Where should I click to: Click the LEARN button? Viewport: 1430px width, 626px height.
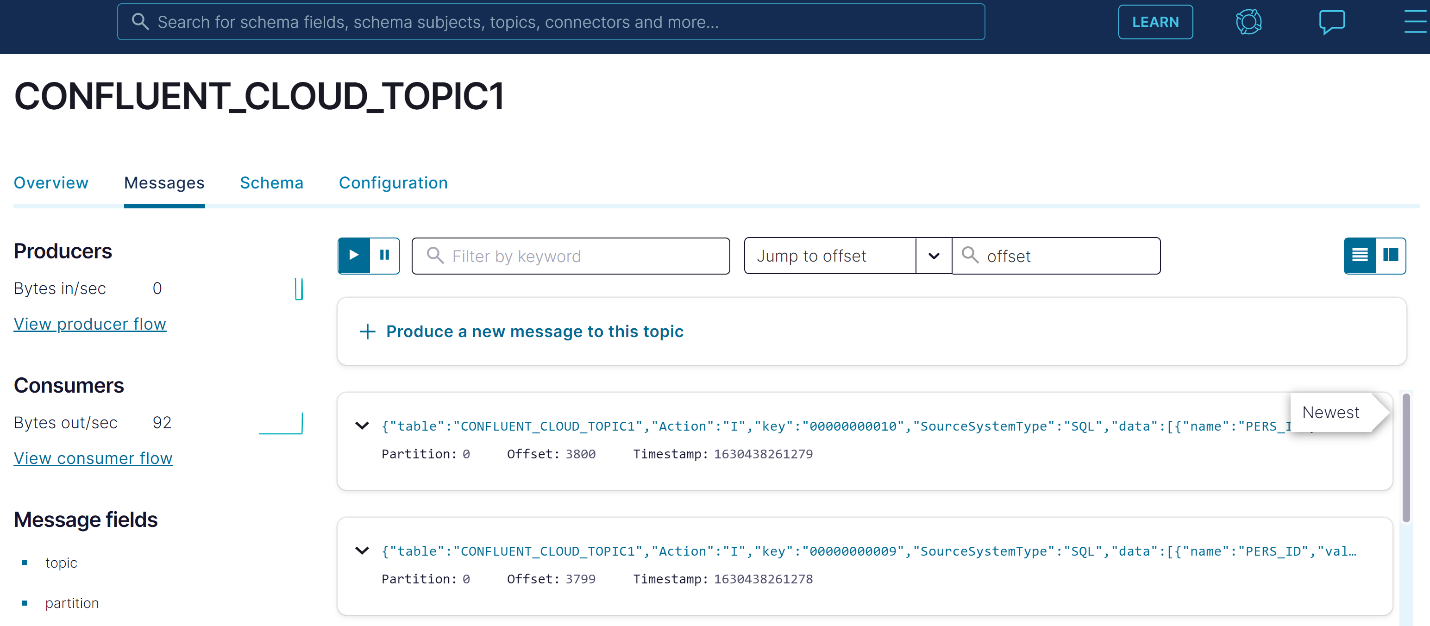coord(1155,22)
